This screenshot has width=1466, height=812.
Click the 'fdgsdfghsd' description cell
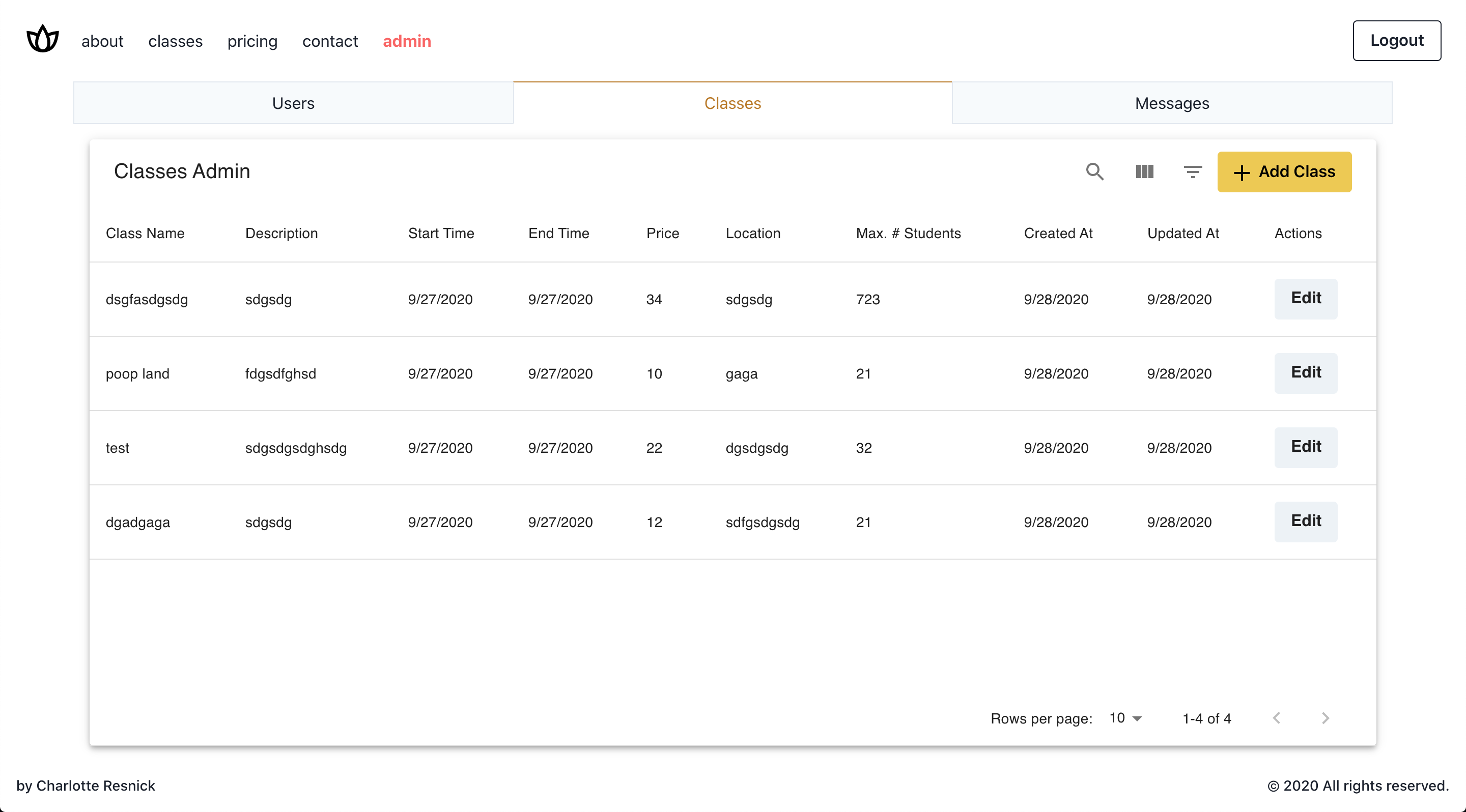click(x=280, y=373)
